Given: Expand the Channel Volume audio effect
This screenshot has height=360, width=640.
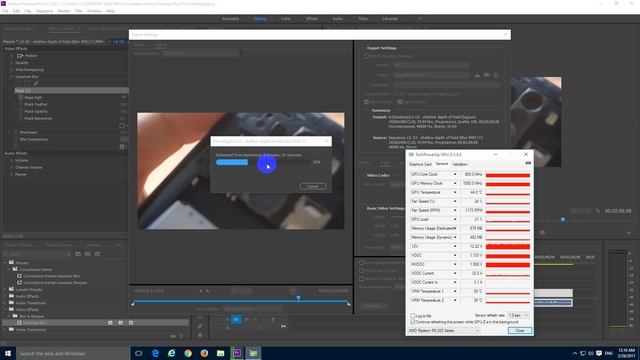Looking at the screenshot, I should 11,167.
